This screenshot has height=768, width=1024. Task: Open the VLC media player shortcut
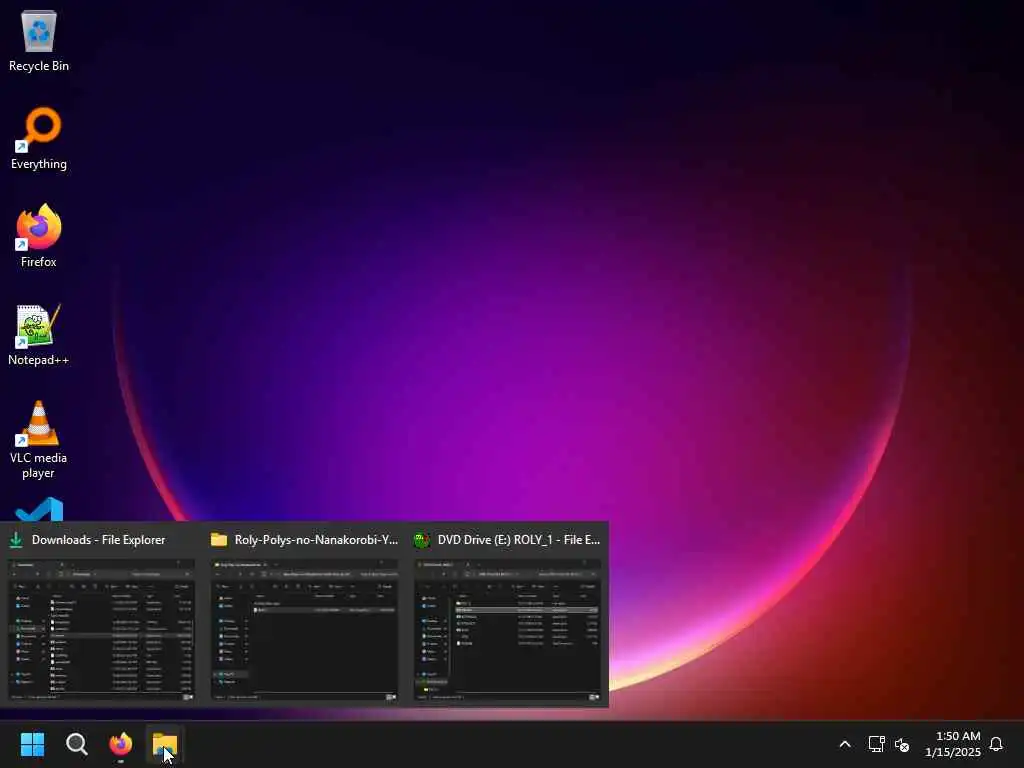click(x=39, y=440)
